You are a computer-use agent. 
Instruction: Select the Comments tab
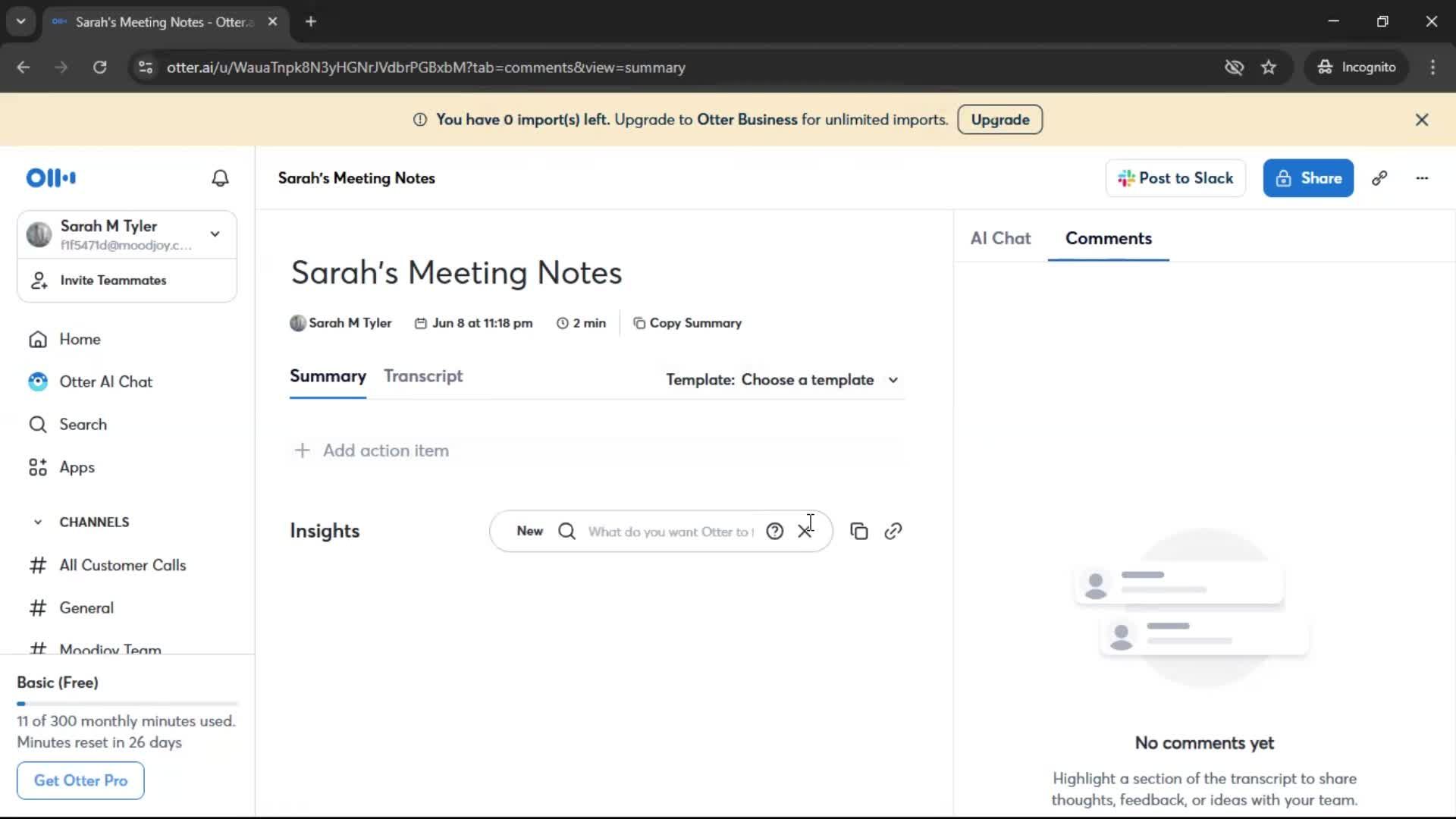click(x=1108, y=238)
